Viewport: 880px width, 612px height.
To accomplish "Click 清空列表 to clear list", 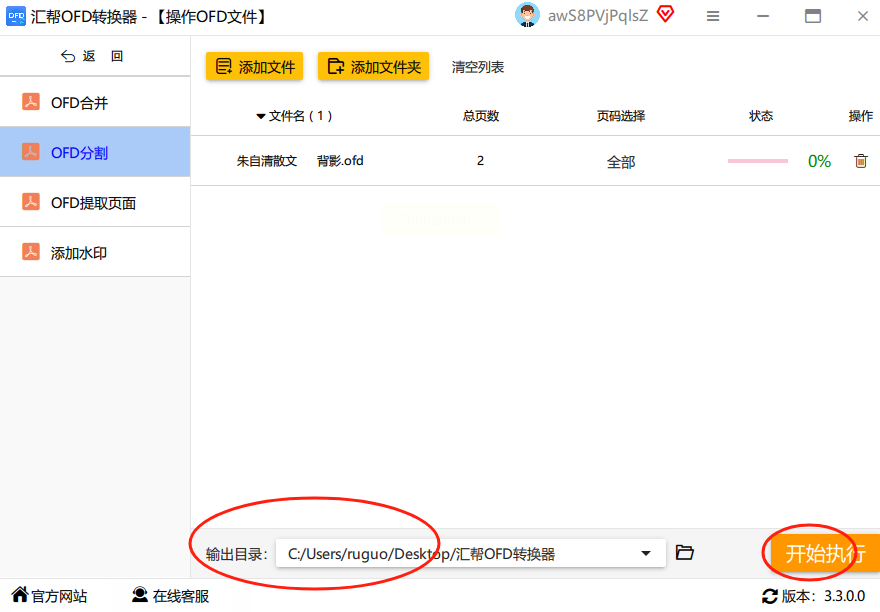I will point(478,67).
